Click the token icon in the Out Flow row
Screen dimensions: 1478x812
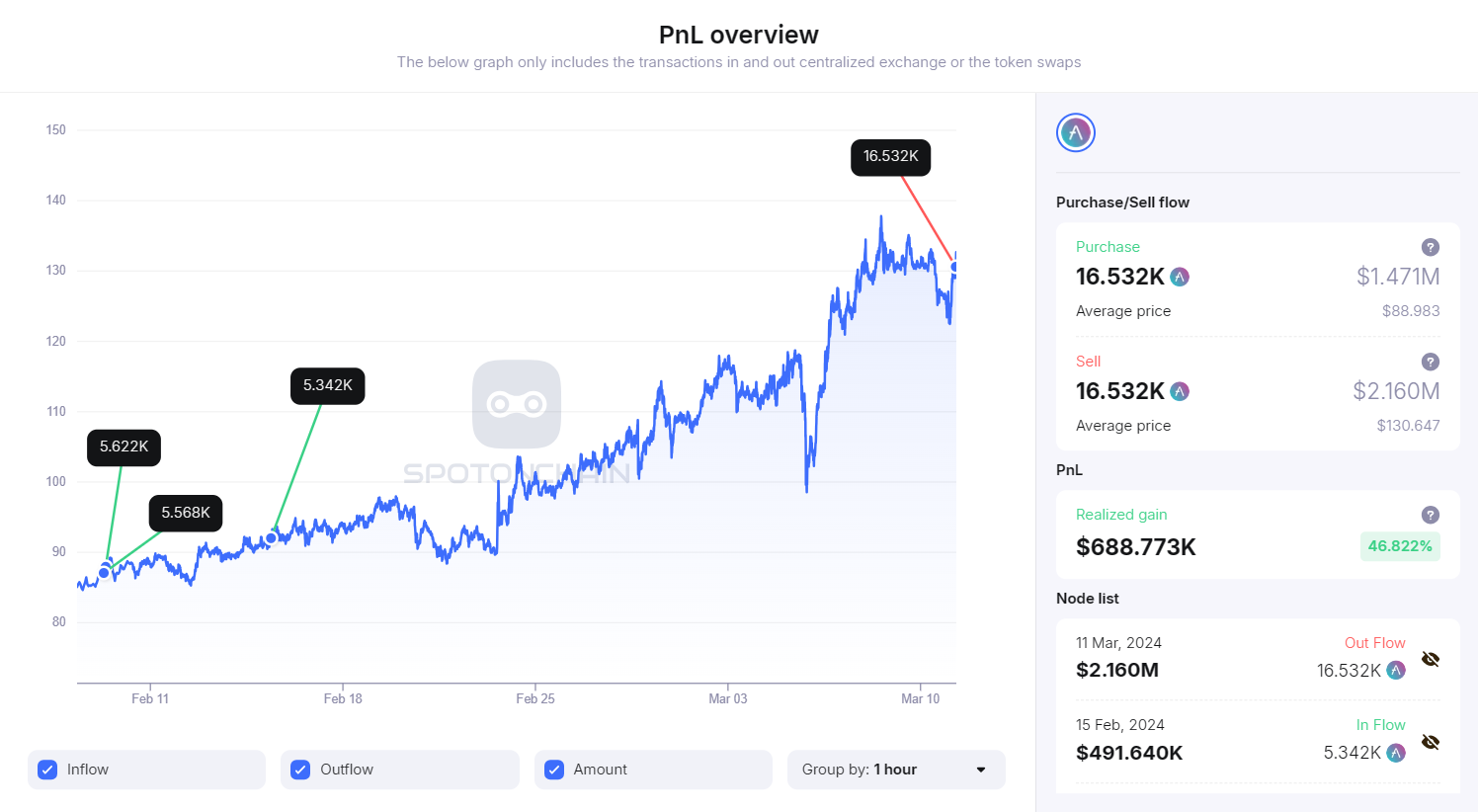[x=1395, y=670]
